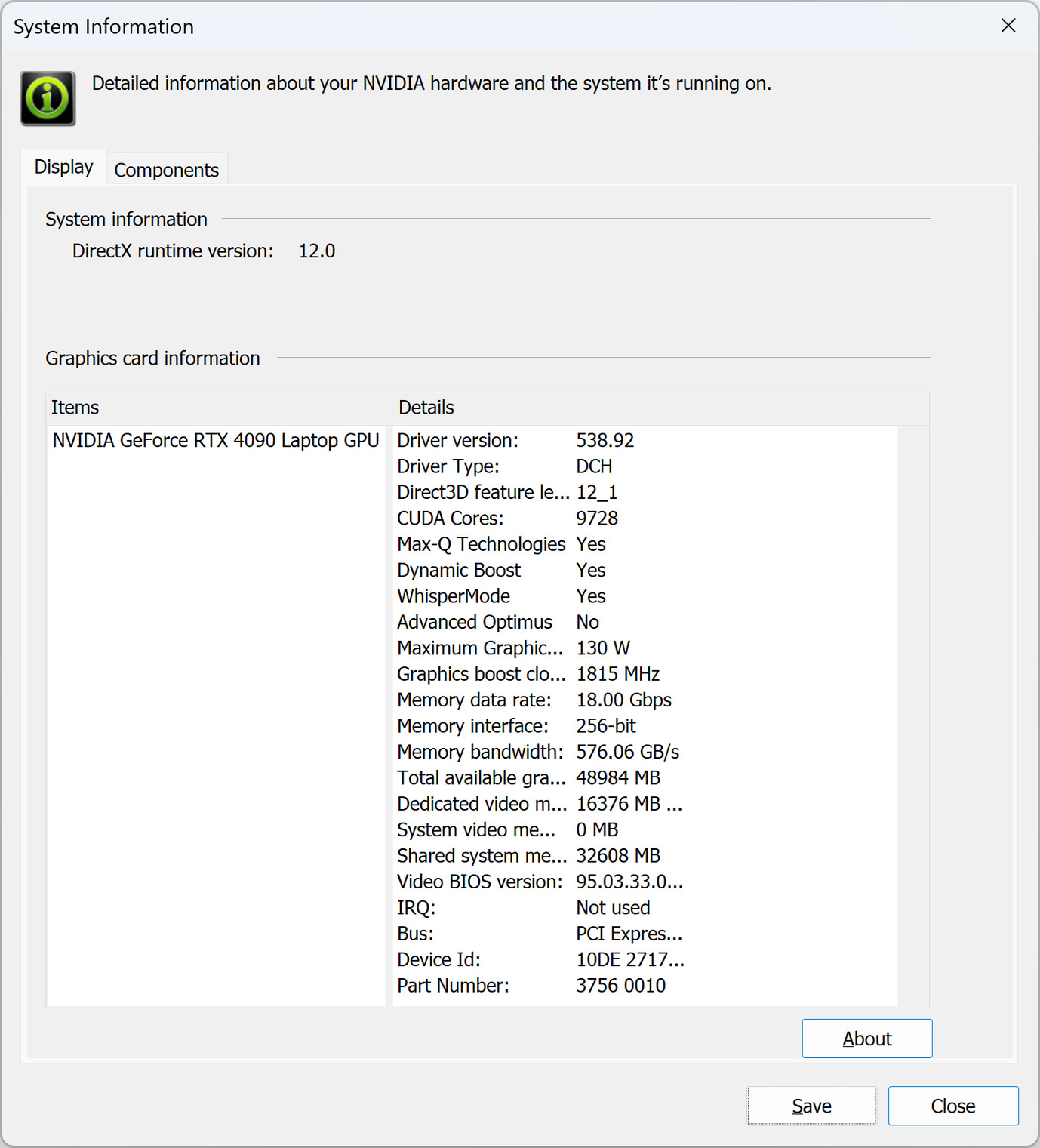Select the Direct3D feature level row
Image resolution: width=1040 pixels, height=1148 pixels.
pos(645,492)
